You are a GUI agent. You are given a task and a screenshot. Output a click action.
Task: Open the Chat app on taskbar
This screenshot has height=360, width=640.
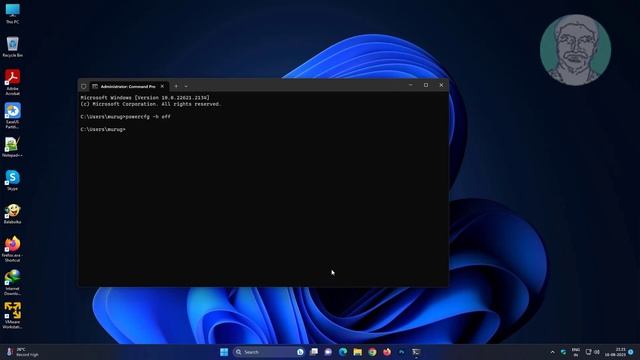[x=328, y=352]
